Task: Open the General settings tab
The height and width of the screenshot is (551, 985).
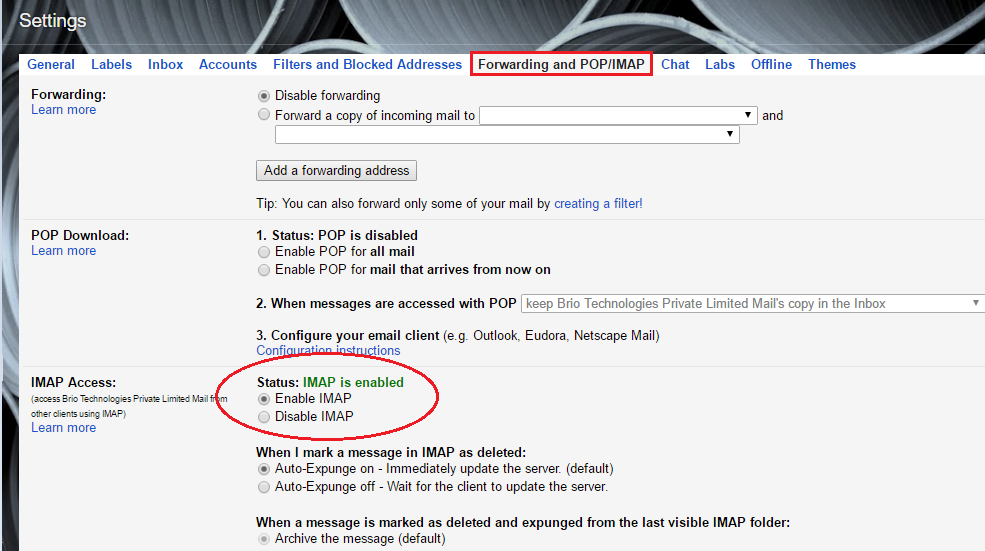Action: point(51,64)
